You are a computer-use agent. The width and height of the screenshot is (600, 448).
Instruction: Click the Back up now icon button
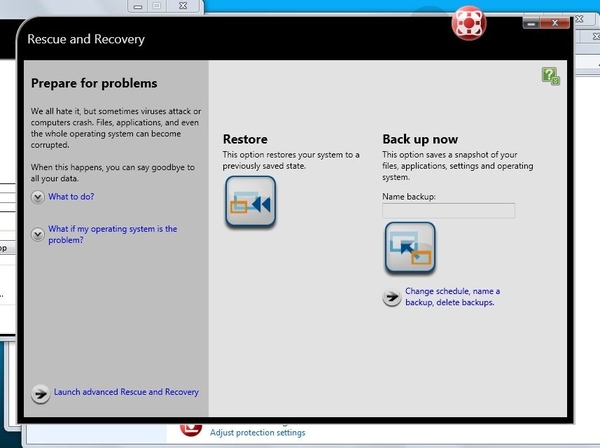click(x=410, y=248)
